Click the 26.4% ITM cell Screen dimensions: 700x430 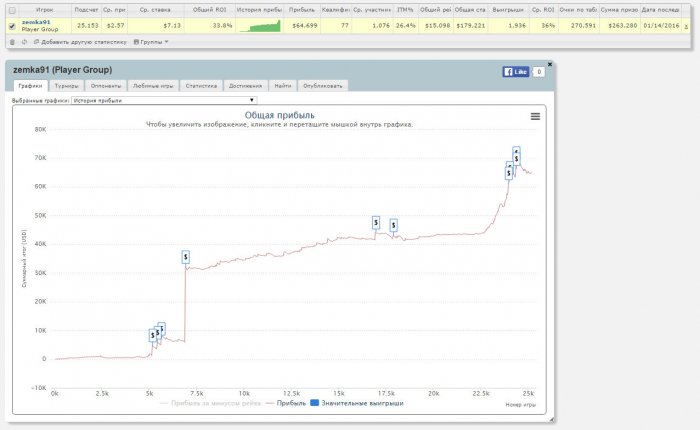click(405, 26)
